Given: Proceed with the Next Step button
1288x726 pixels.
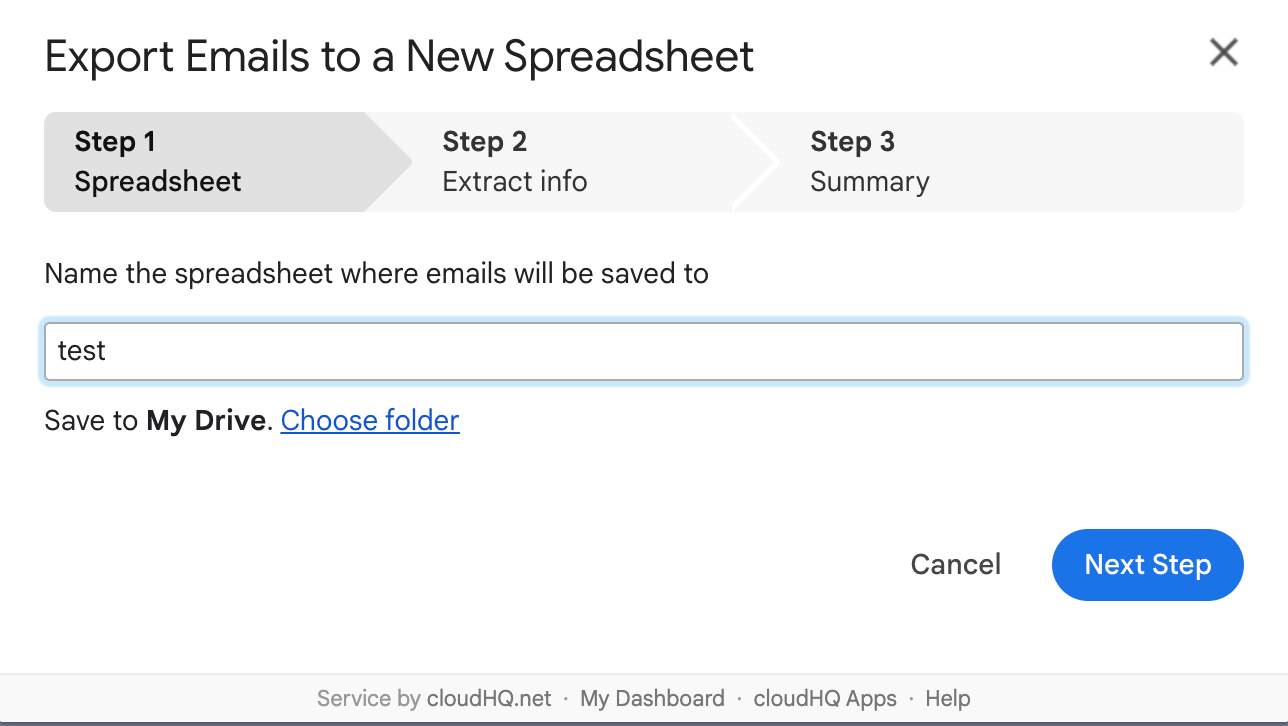Looking at the screenshot, I should (x=1147, y=565).
